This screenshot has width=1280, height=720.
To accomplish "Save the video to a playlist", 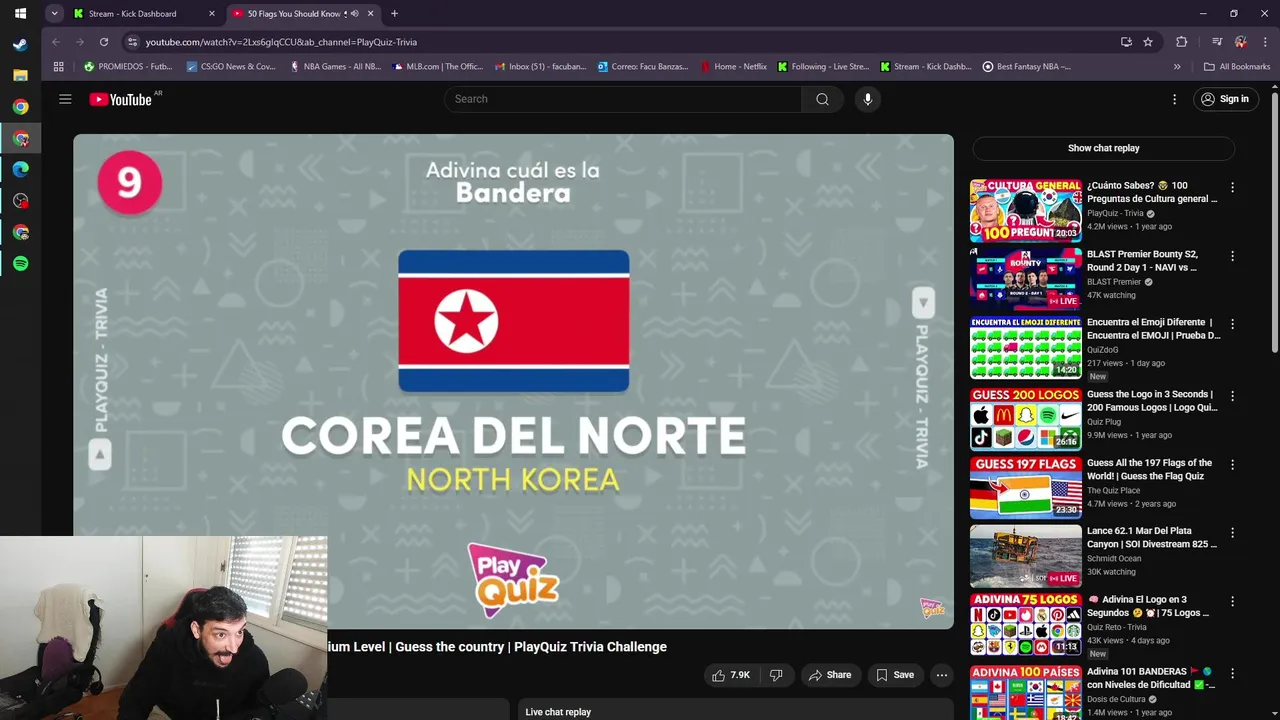I will (x=895, y=675).
